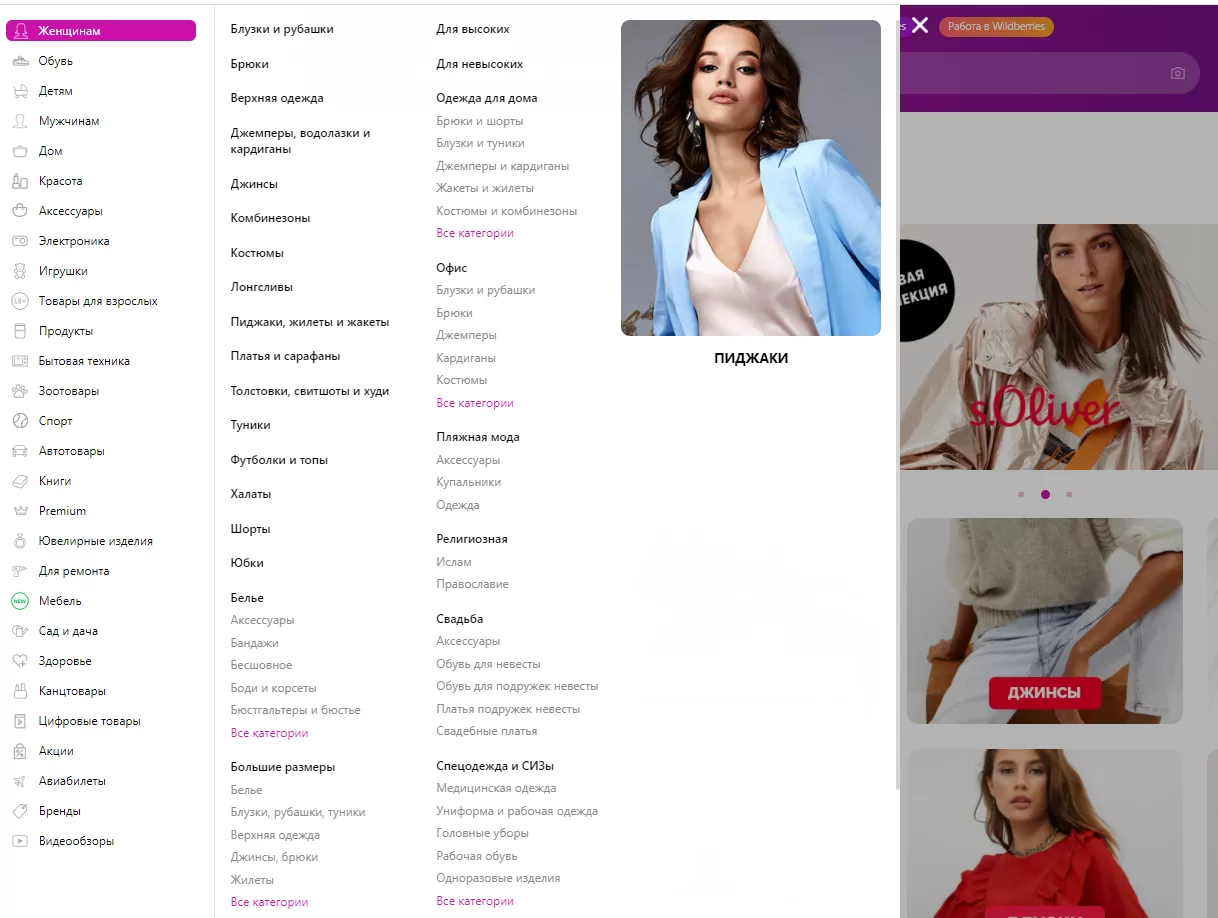This screenshot has height=918, width=1218.
Task: Click the camera icon in search bar
Action: 1178,73
